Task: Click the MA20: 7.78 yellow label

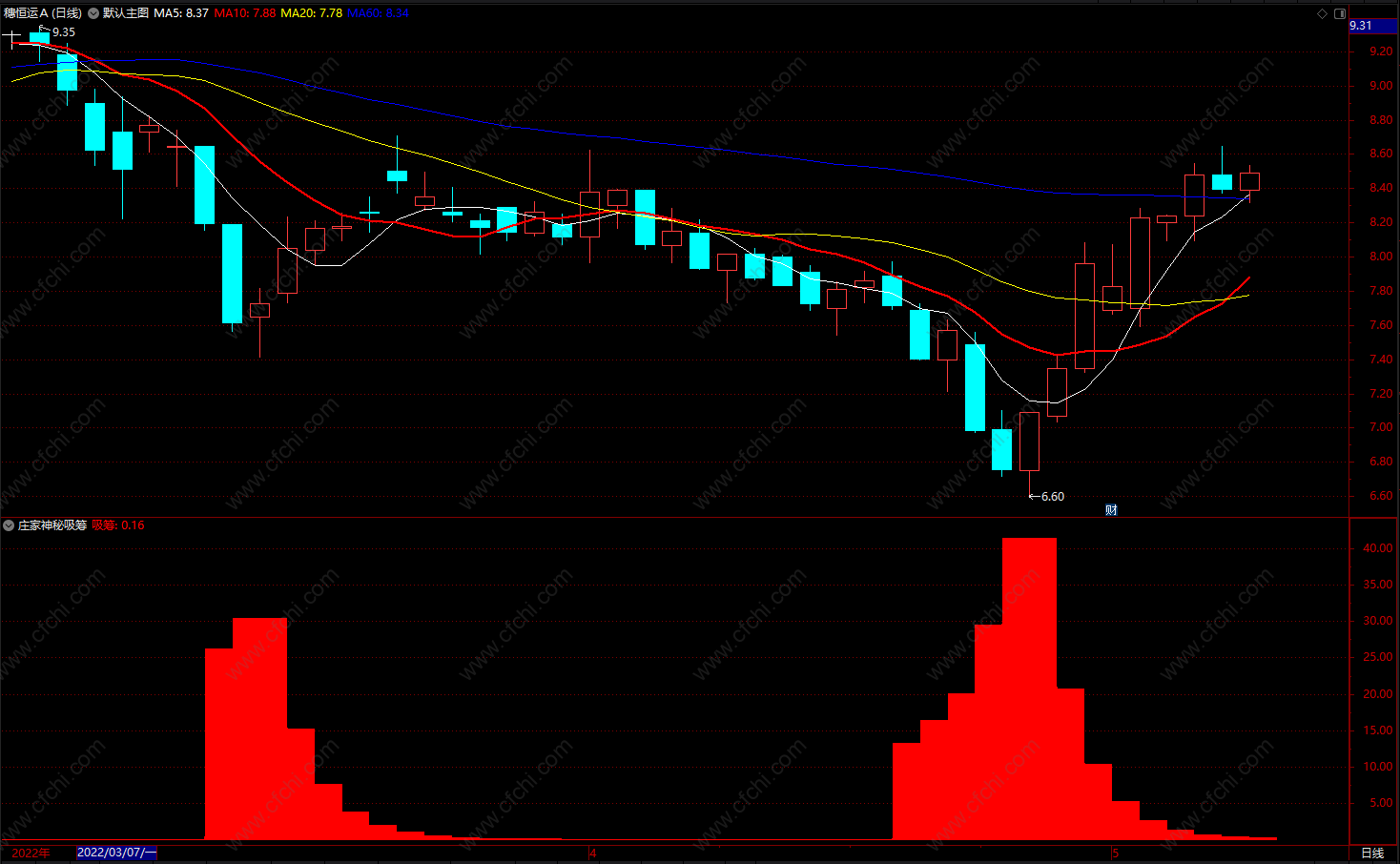Action: point(312,13)
